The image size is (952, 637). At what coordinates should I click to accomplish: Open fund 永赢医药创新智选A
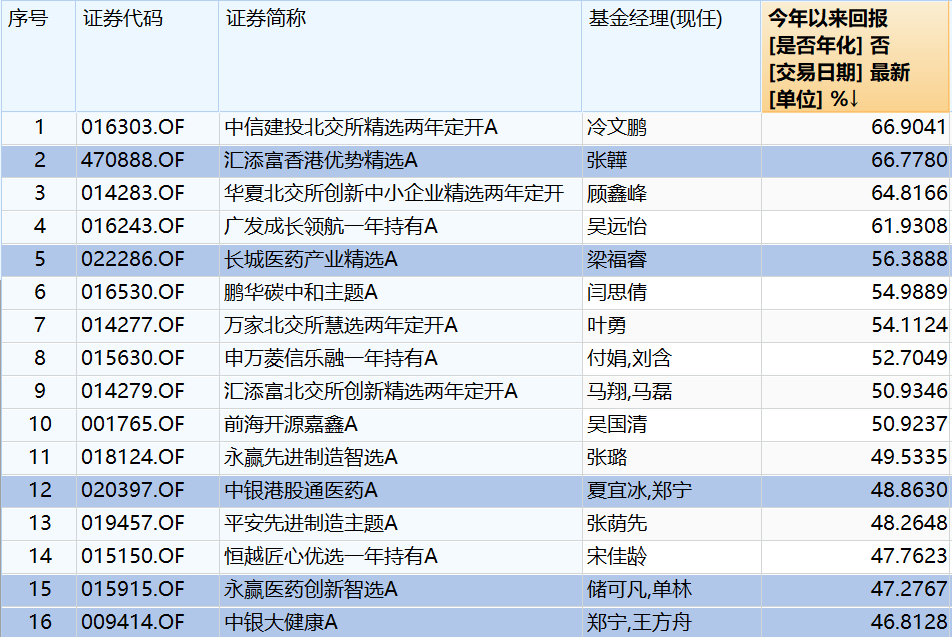pos(311,589)
